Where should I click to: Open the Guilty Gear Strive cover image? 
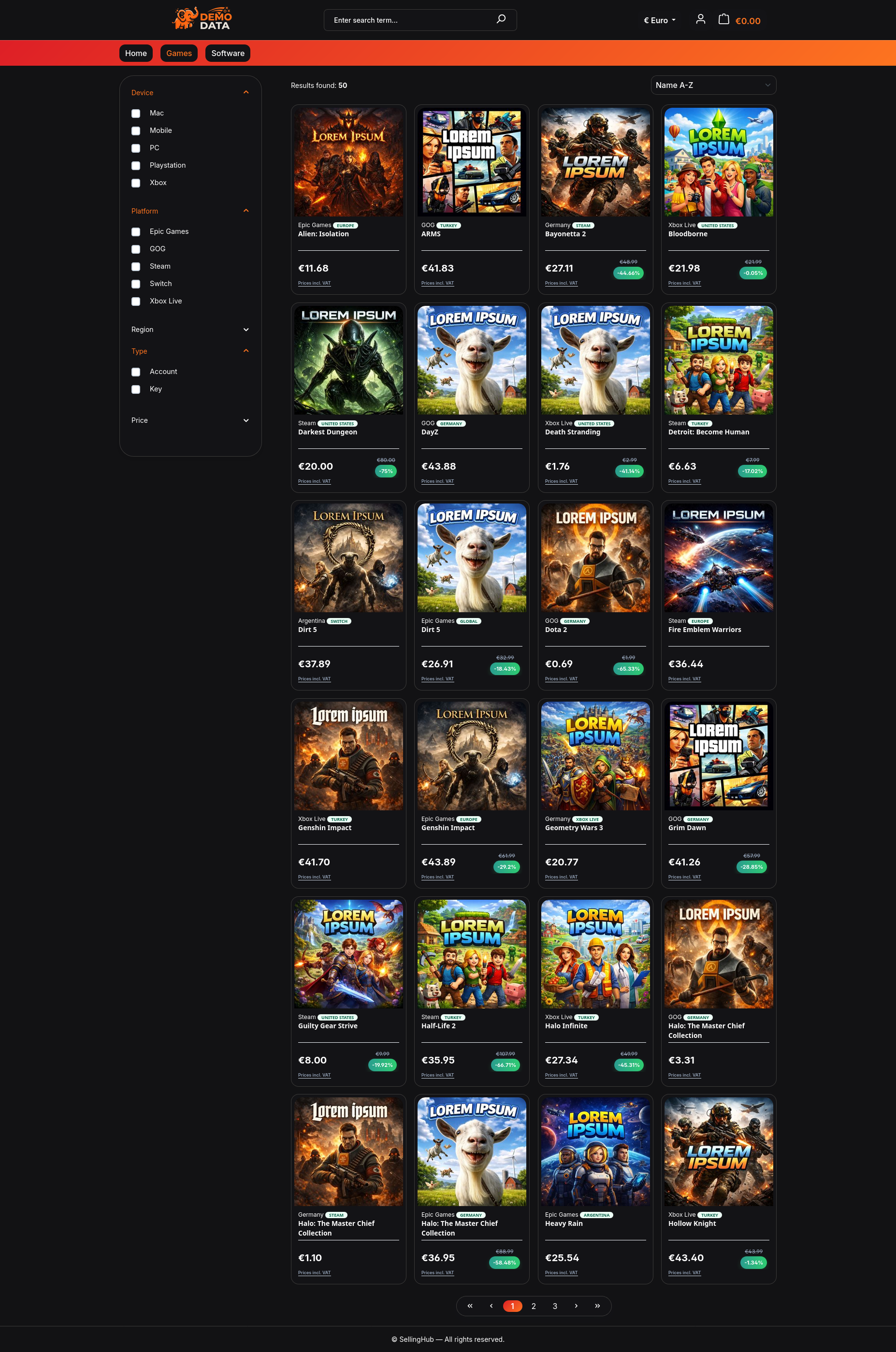348,954
